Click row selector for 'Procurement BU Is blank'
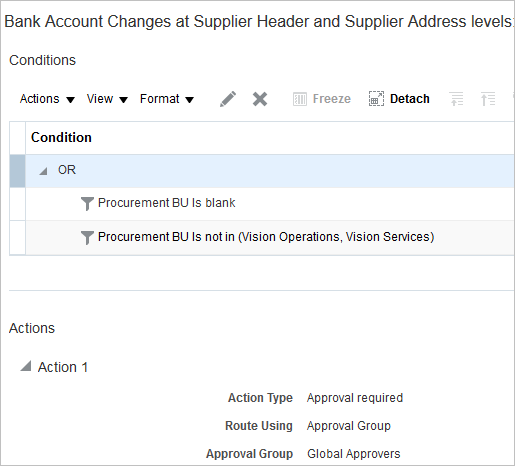The height and width of the screenshot is (466, 515). click(x=17, y=204)
